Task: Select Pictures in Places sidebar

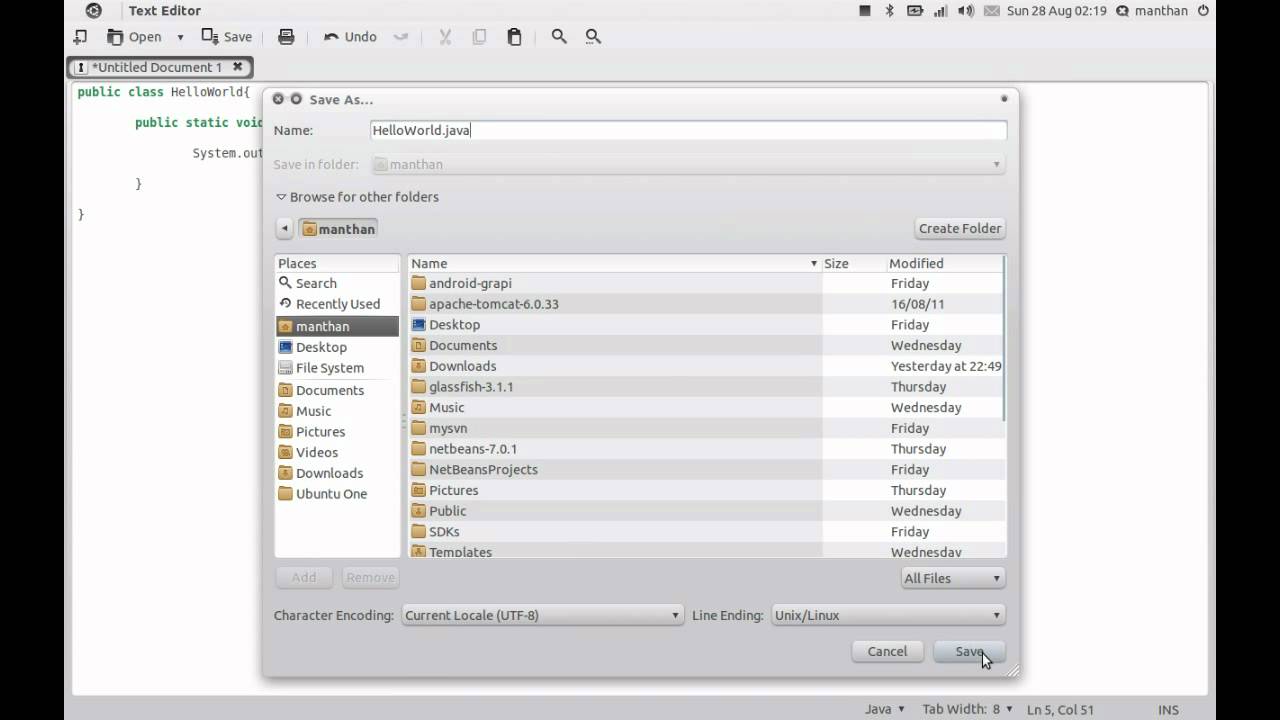Action: point(337,432)
